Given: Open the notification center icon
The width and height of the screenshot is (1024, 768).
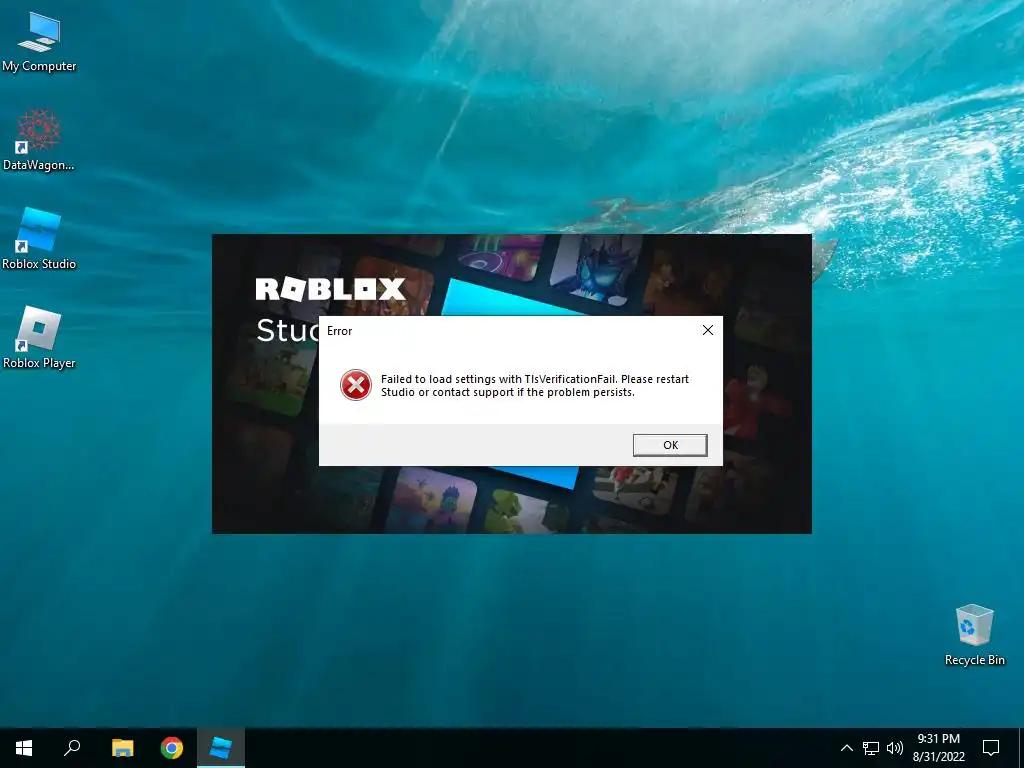Looking at the screenshot, I should pos(991,748).
